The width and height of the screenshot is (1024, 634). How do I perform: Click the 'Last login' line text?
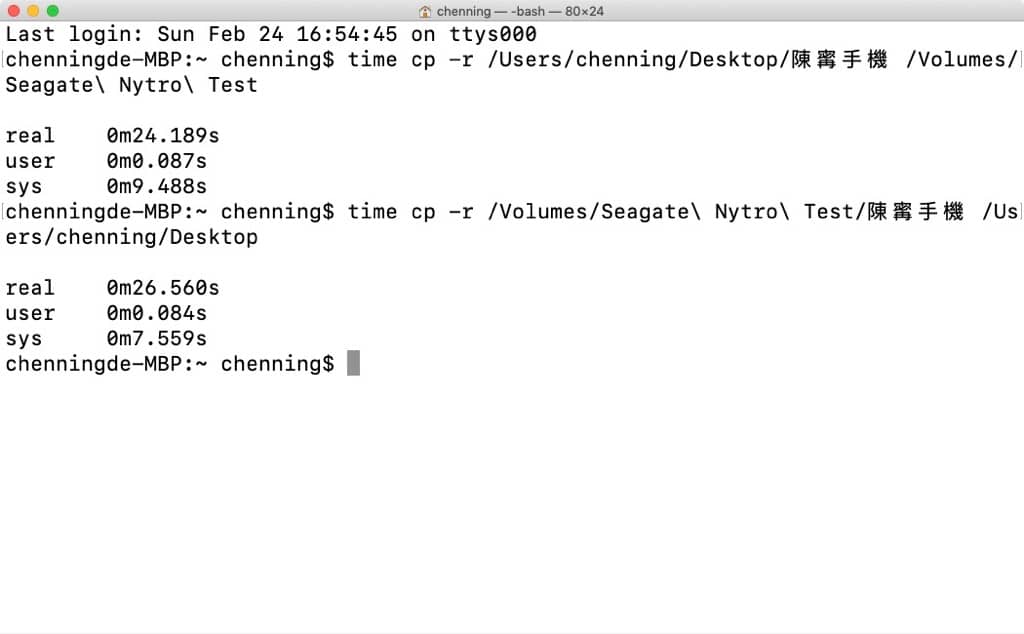tap(271, 34)
